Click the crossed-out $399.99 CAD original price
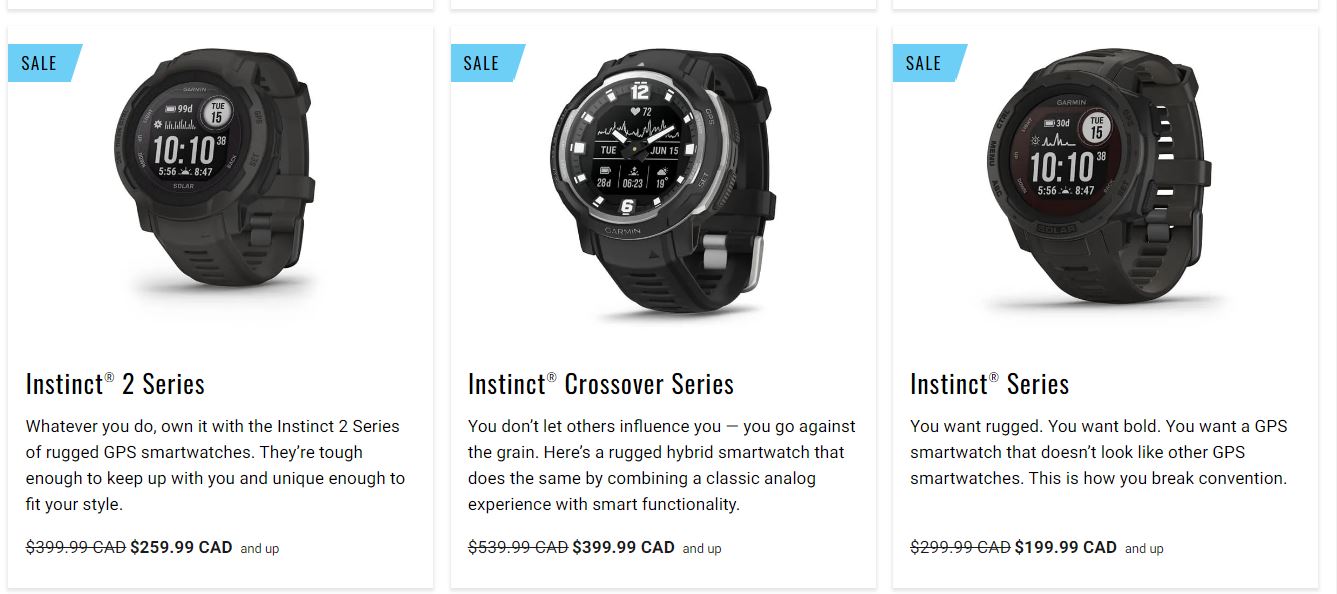Screen dimensions: 1337x594 coord(76,548)
